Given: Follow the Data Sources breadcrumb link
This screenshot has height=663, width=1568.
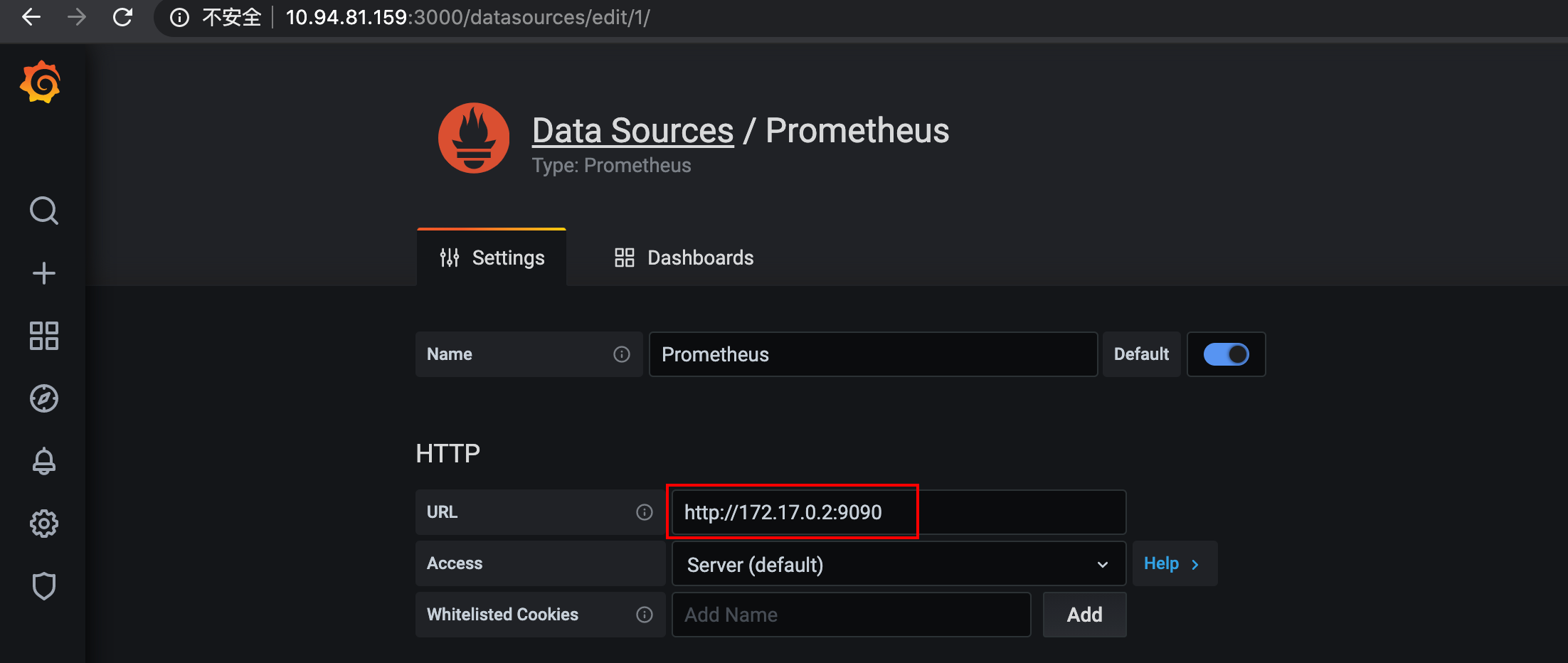Looking at the screenshot, I should pos(632,131).
